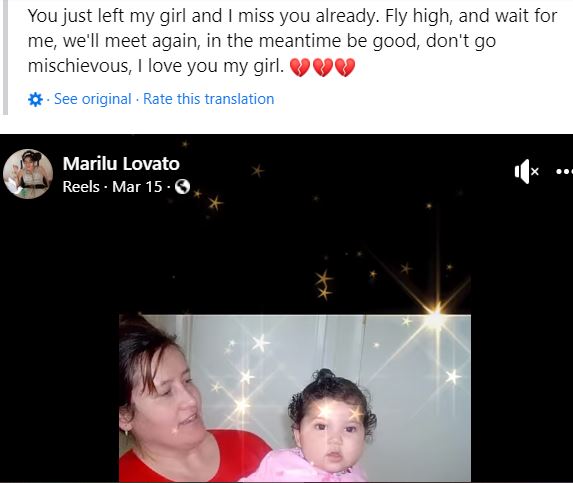
Task: Click the See original link
Action: 92,99
